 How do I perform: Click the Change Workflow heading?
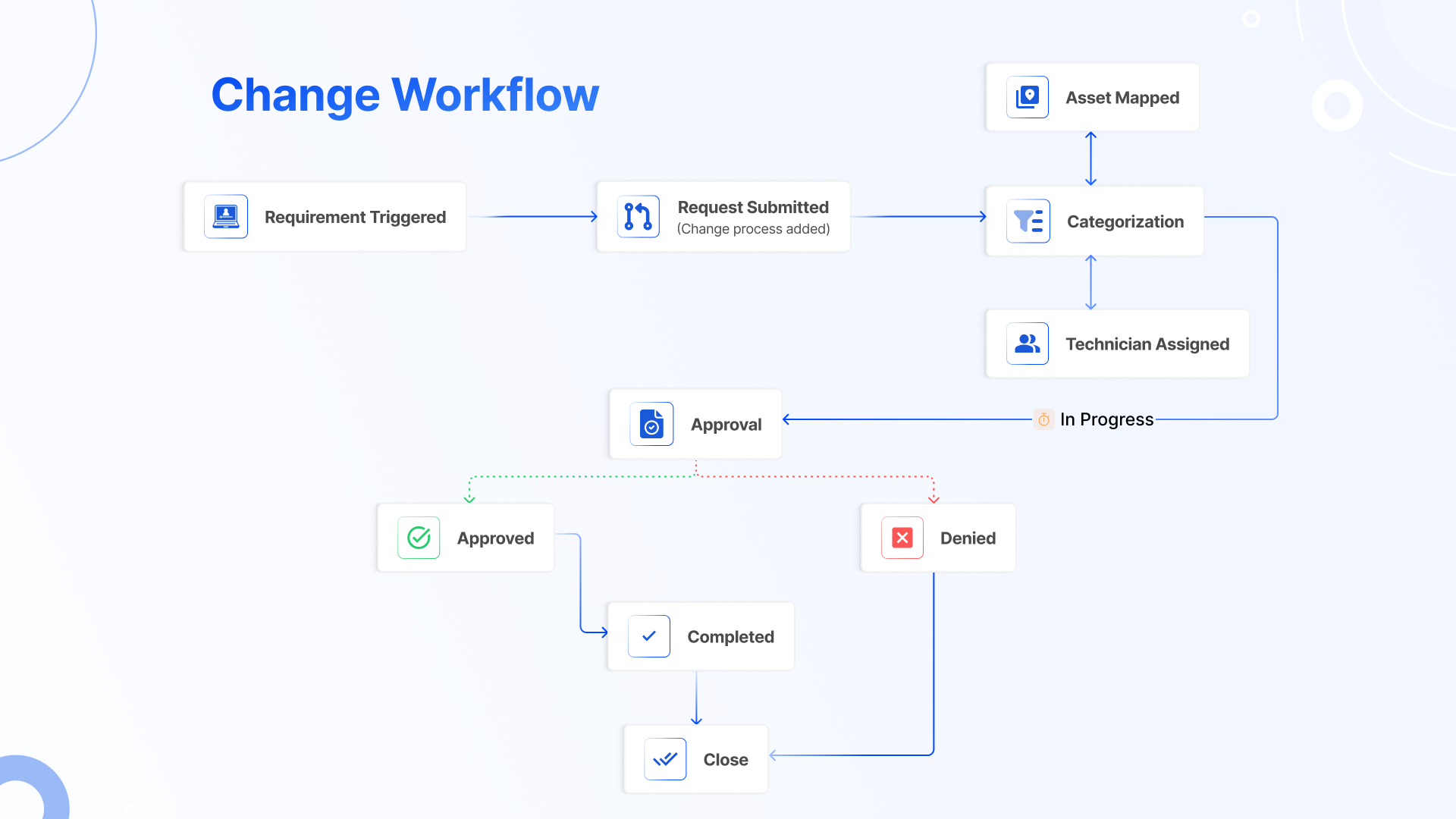(x=405, y=95)
